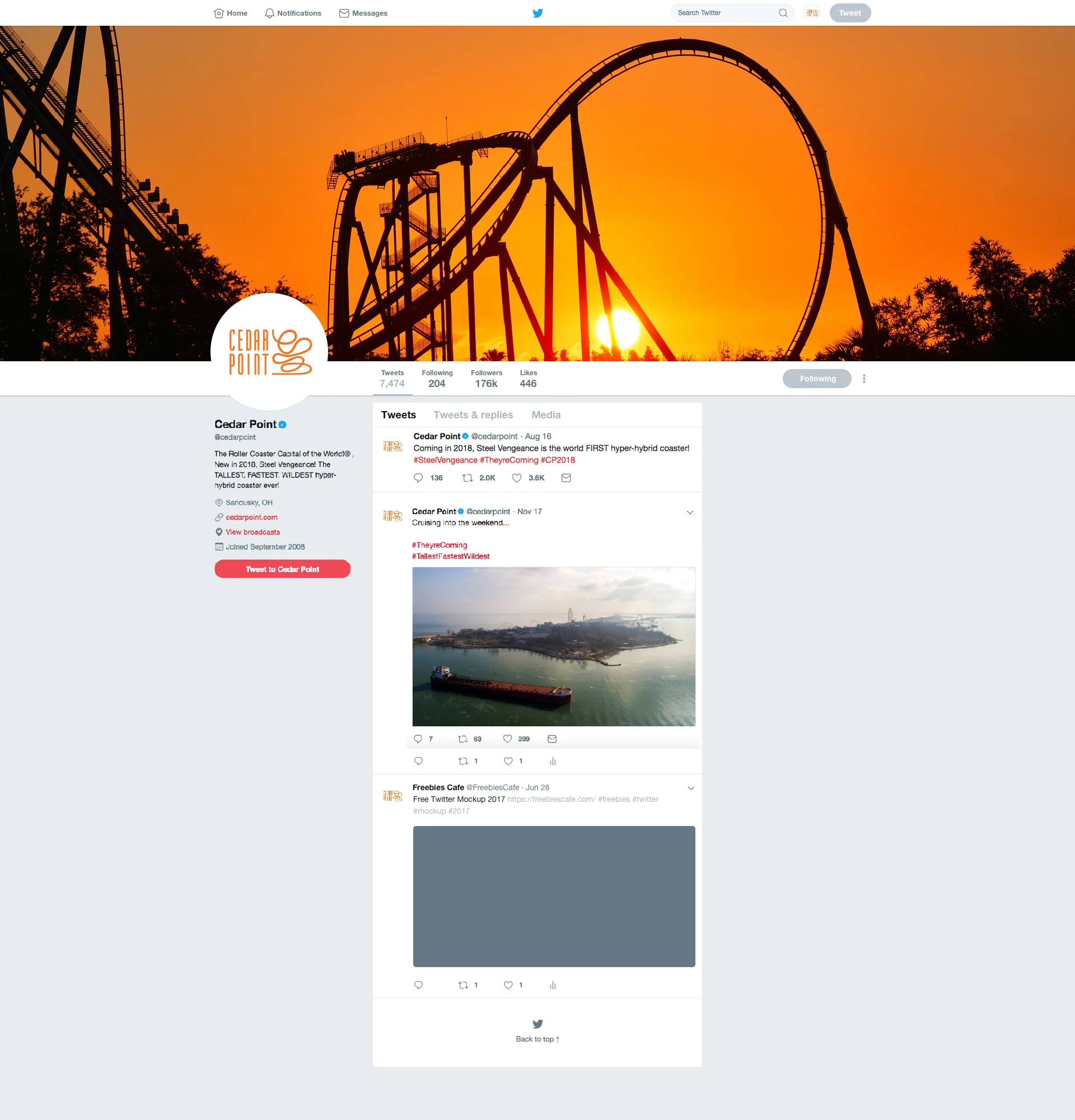
Task: Open the three-dot profile options menu
Action: [x=864, y=379]
